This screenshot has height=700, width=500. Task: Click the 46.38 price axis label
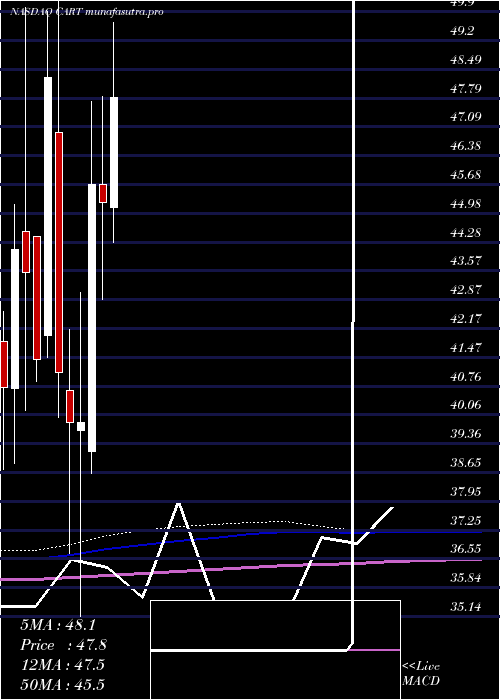click(466, 146)
